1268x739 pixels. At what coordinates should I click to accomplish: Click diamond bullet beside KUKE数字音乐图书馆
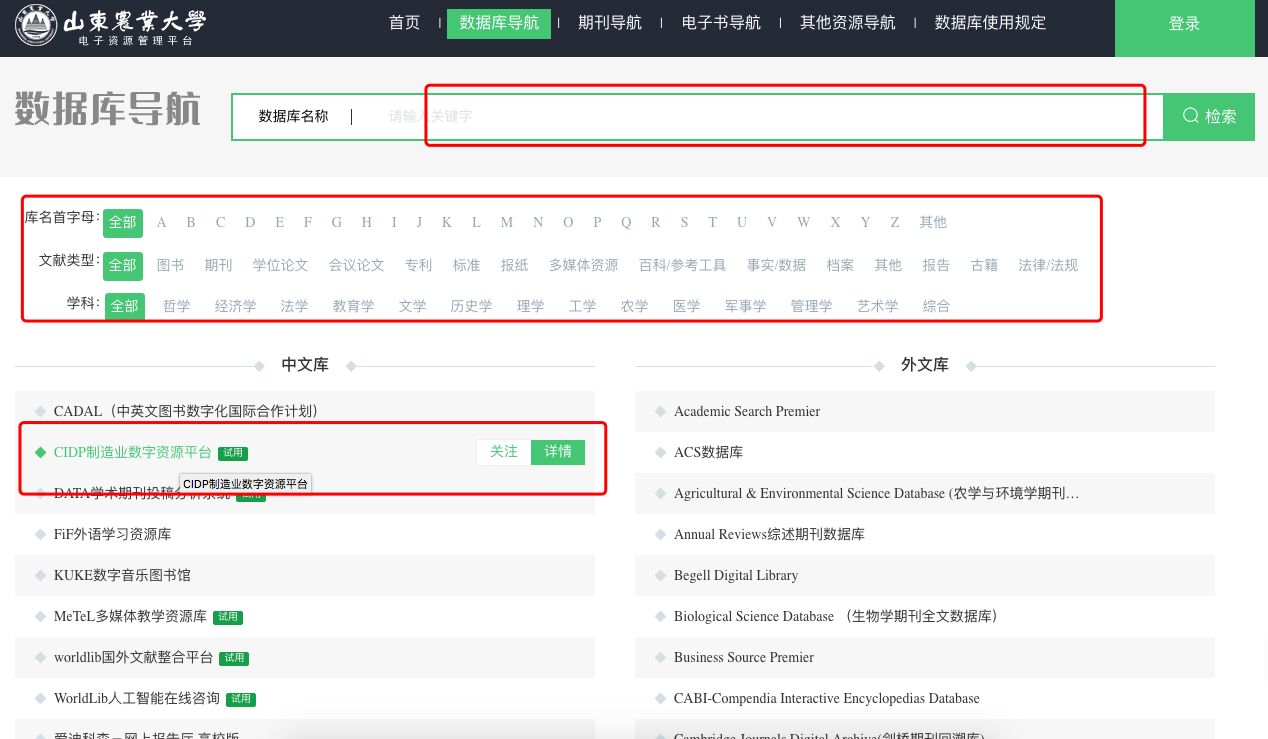pyautogui.click(x=41, y=576)
